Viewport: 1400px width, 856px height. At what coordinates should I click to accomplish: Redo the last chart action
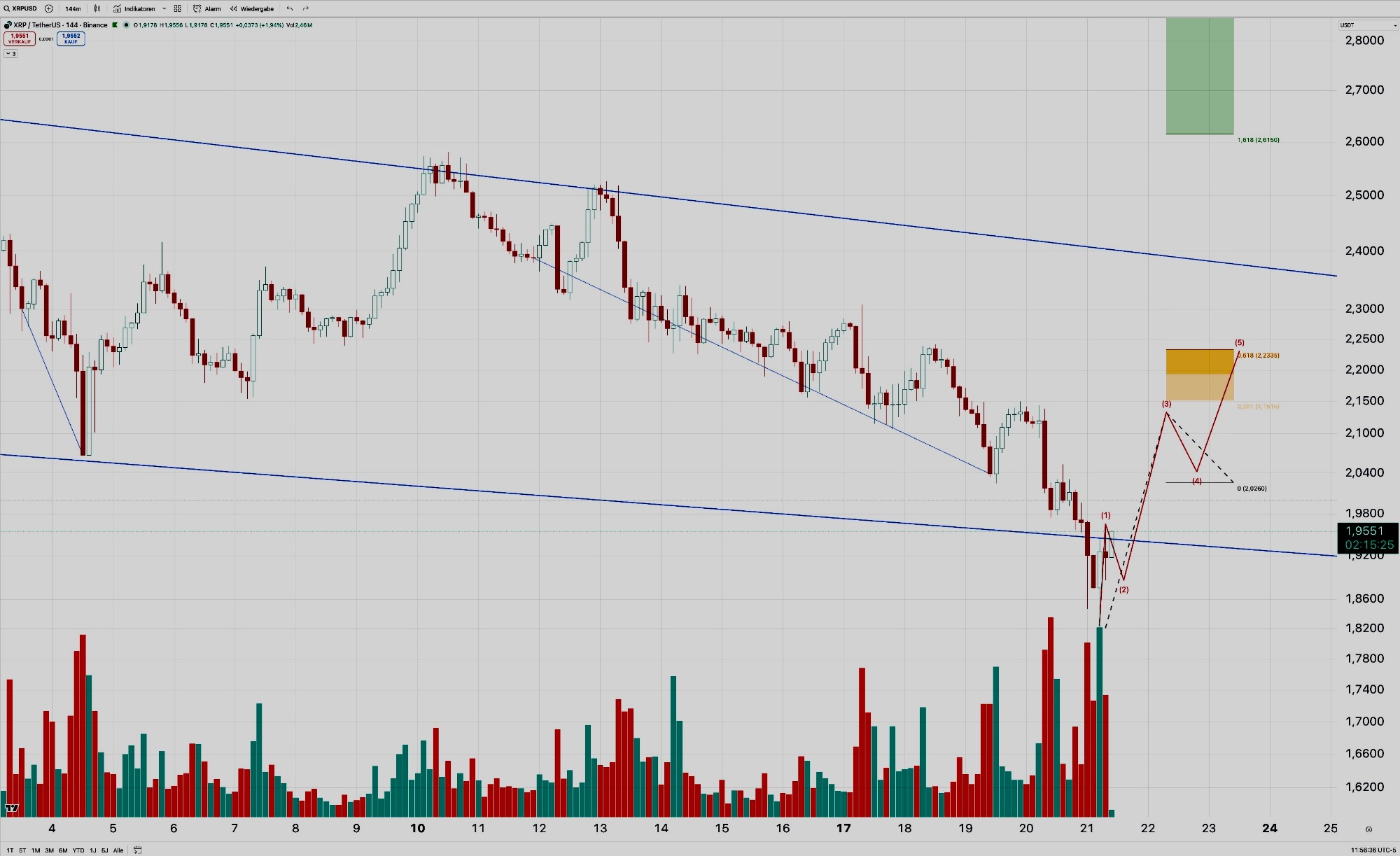306,8
